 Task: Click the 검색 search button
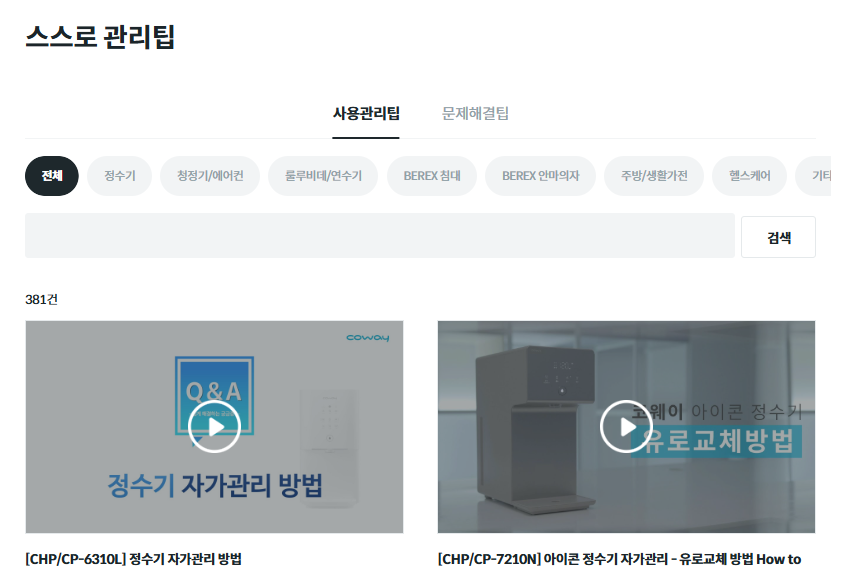tap(778, 237)
